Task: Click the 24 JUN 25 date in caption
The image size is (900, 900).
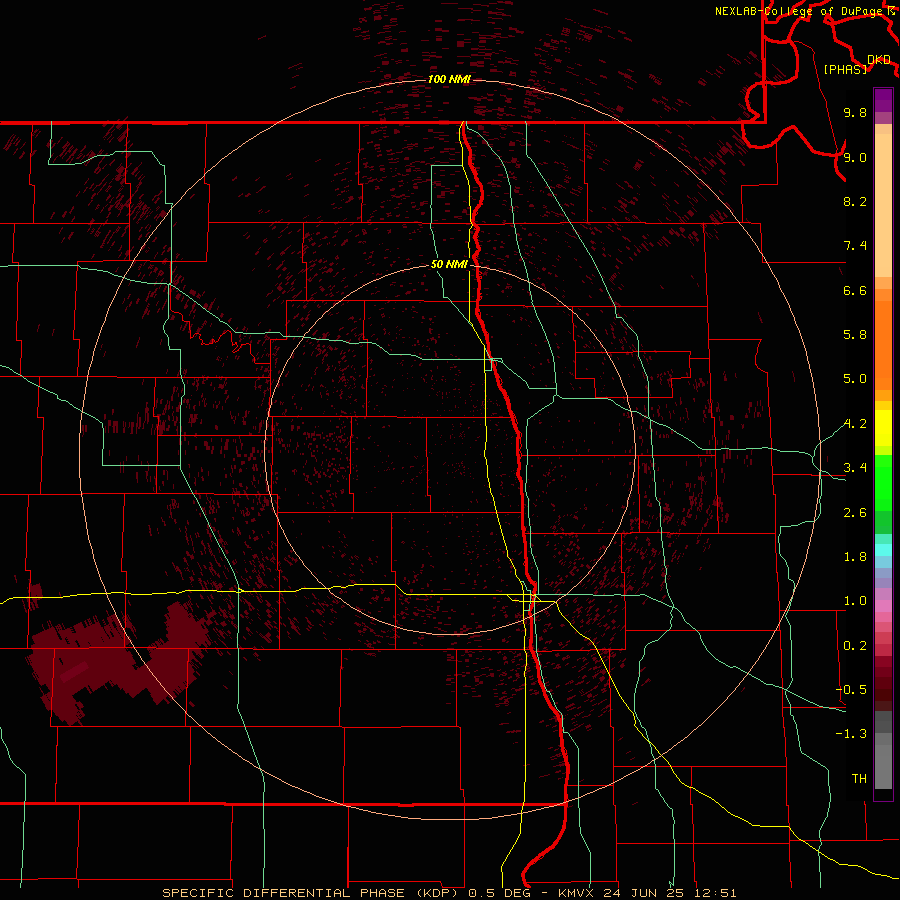Action: coord(645,893)
